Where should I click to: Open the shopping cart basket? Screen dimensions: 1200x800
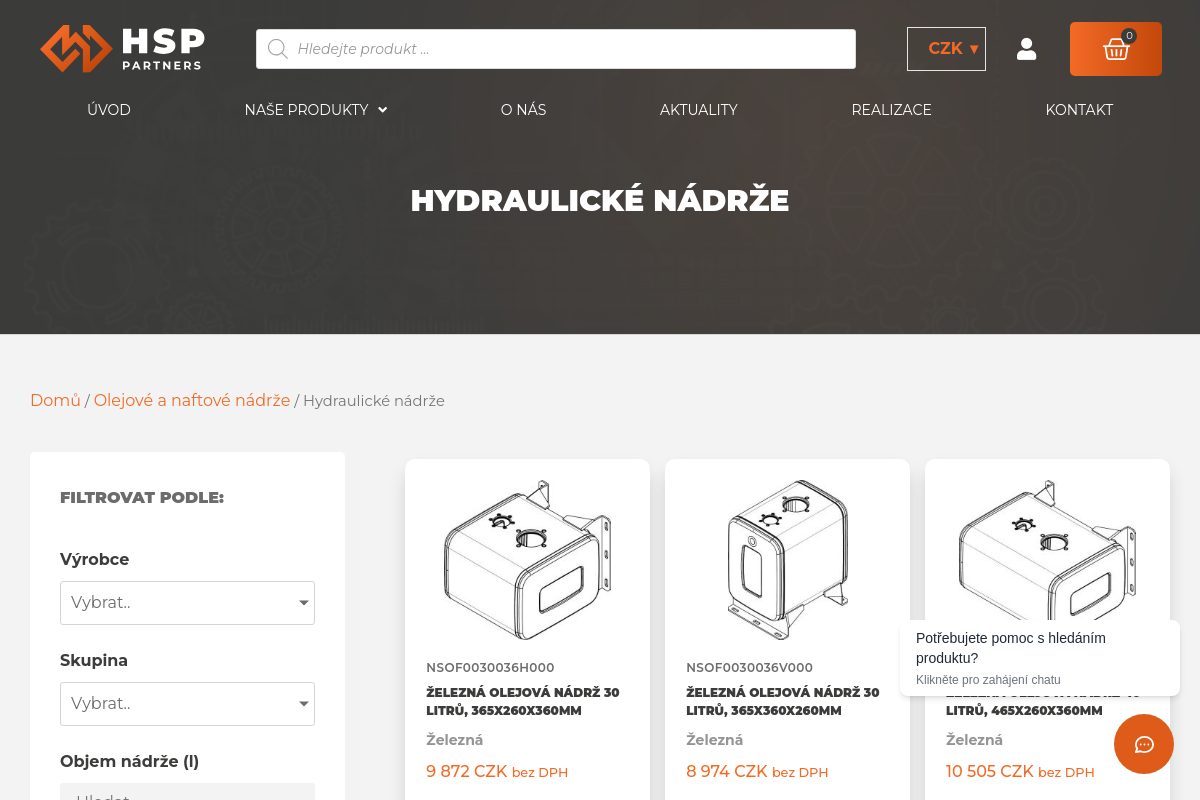click(1116, 49)
